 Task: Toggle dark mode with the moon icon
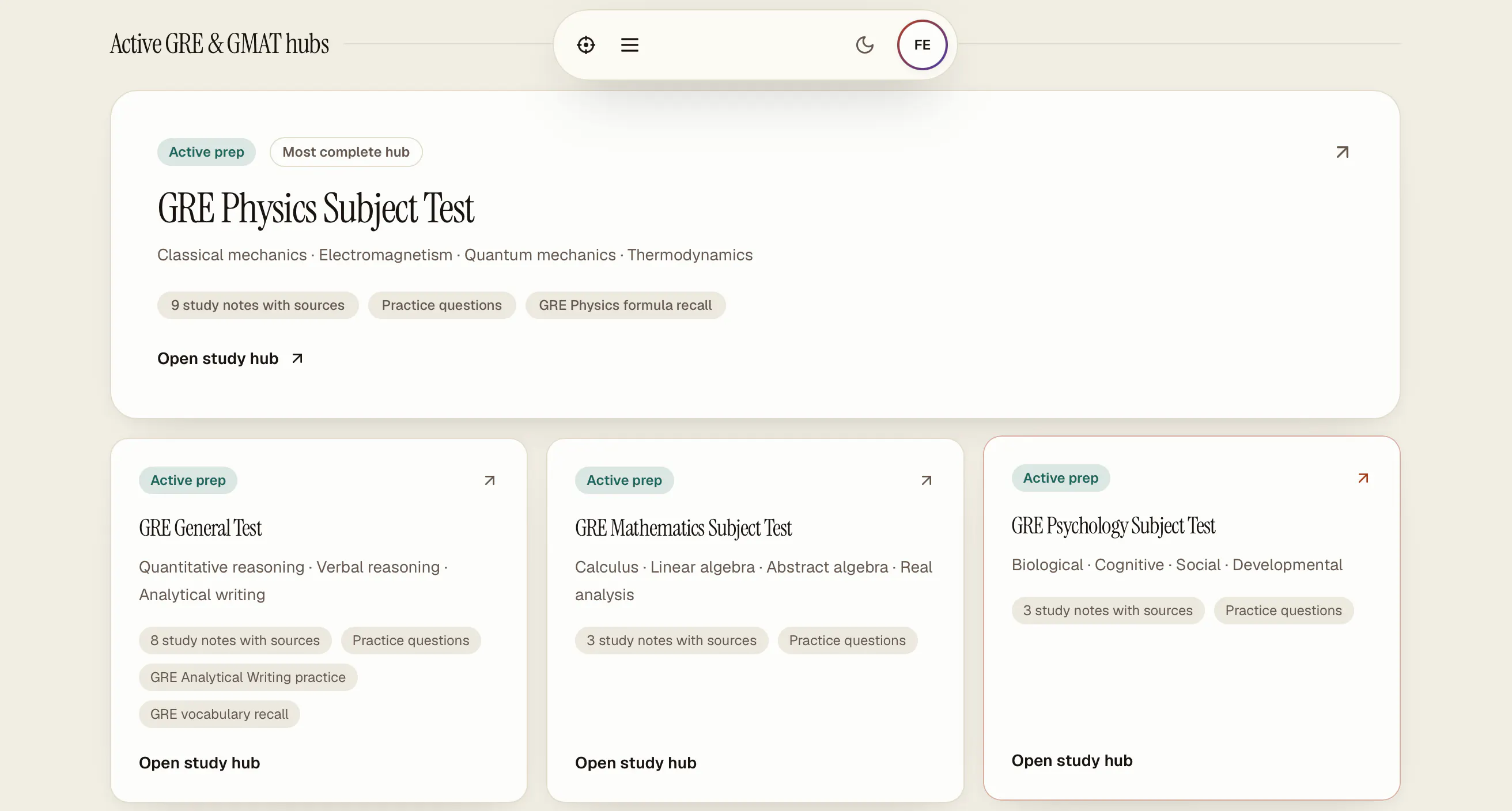click(864, 44)
